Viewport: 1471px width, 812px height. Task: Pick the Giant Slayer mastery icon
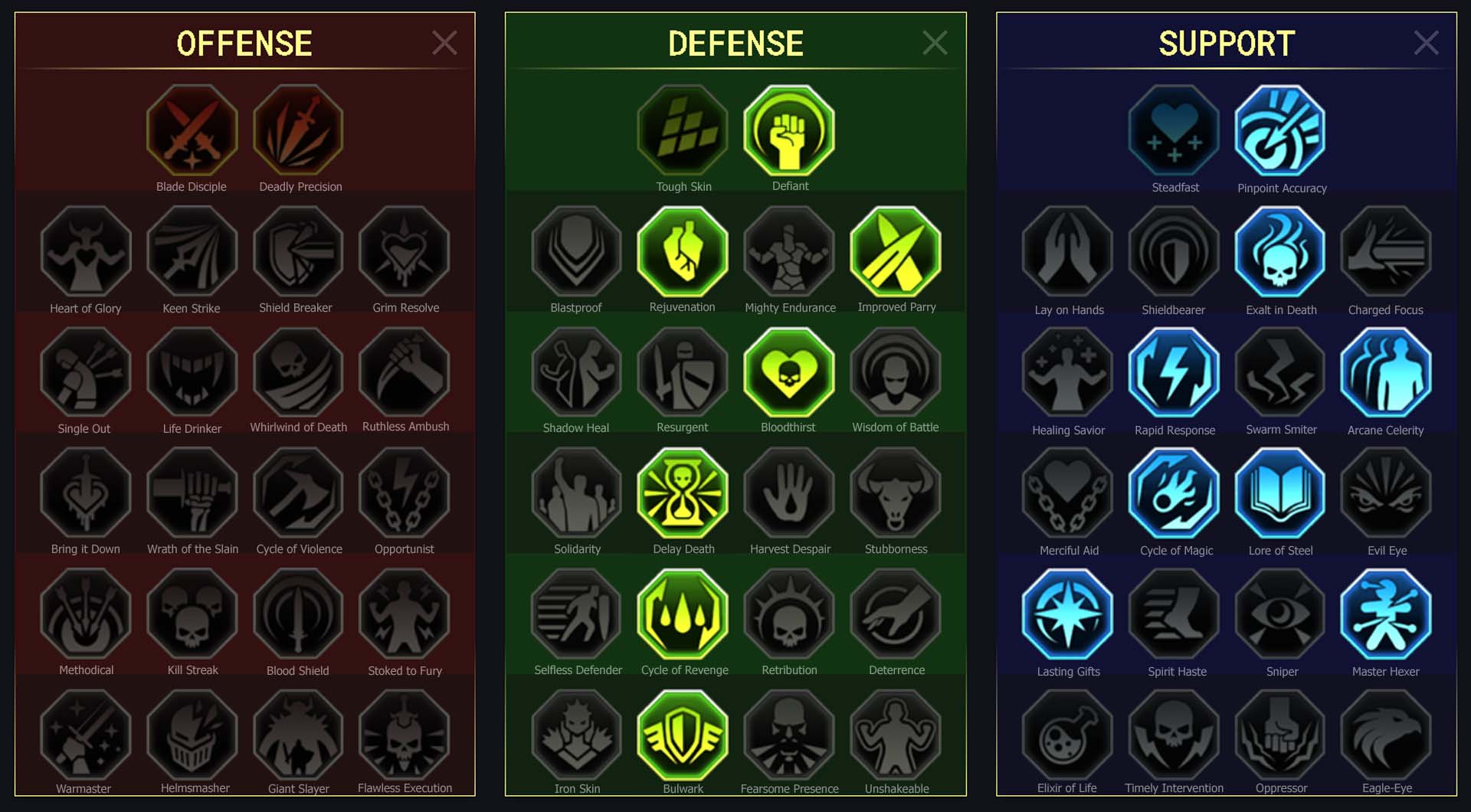click(298, 735)
